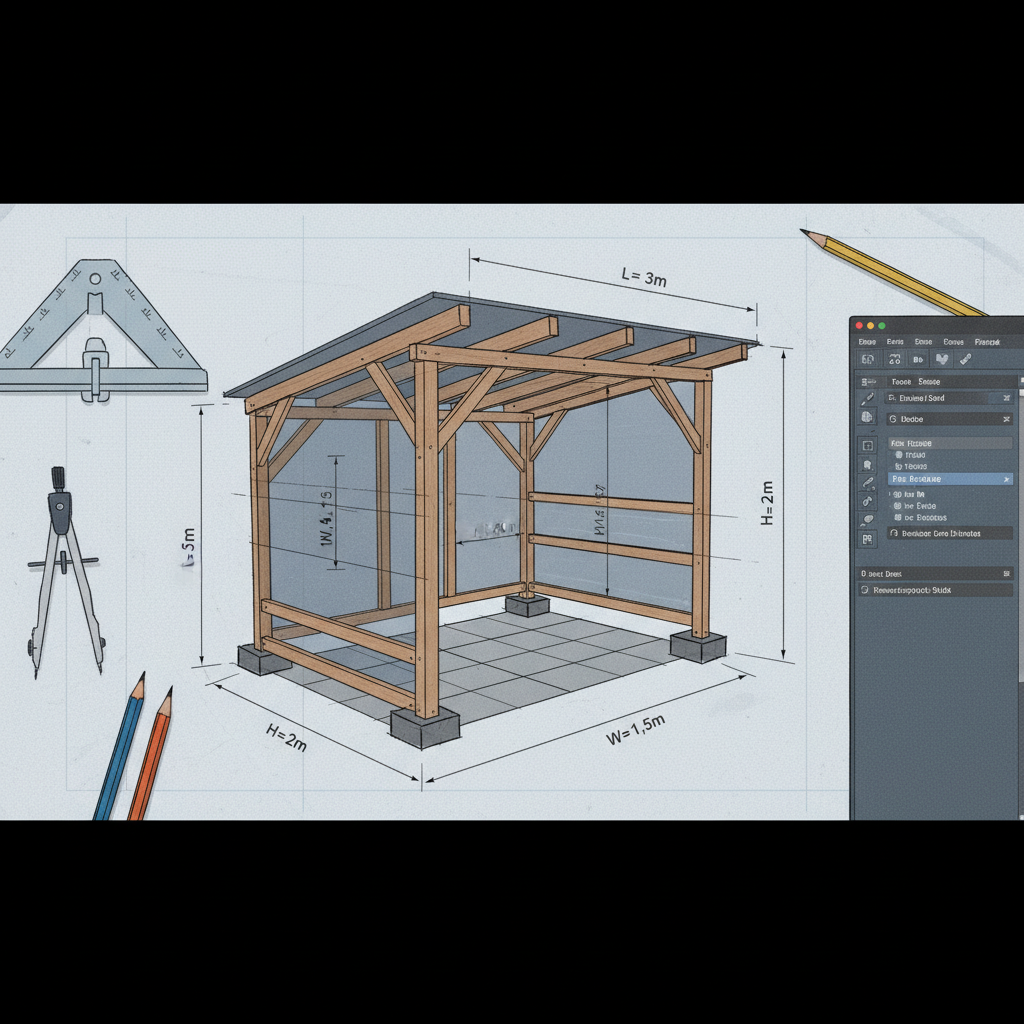The width and height of the screenshot is (1024, 1024).
Task: Open the first menu in the panel menu bar
Action: coord(867,342)
